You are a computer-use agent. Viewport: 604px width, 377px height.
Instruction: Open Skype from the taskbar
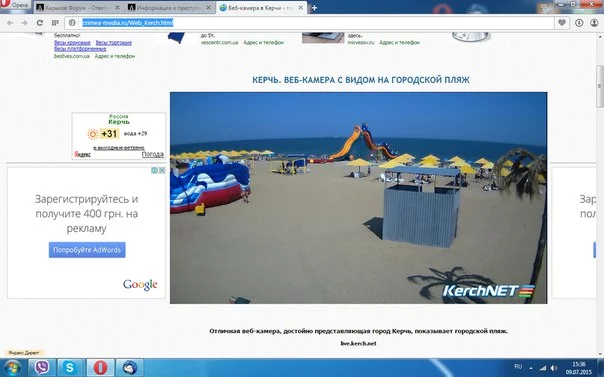[70, 367]
